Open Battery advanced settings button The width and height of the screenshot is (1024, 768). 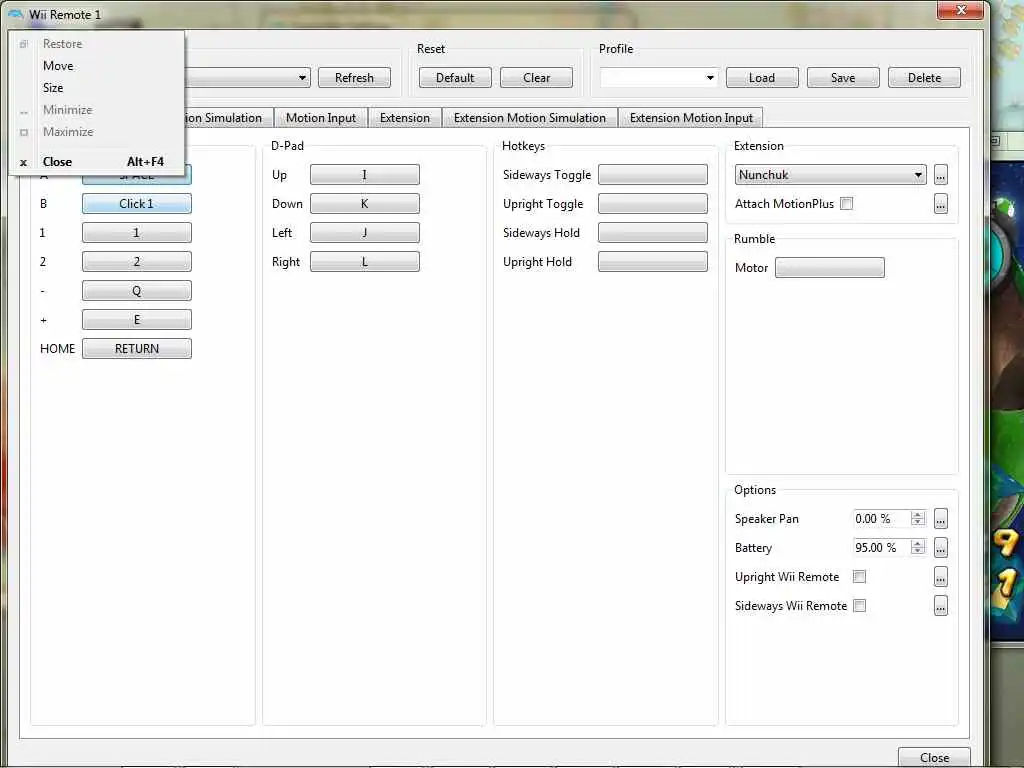pyautogui.click(x=940, y=548)
